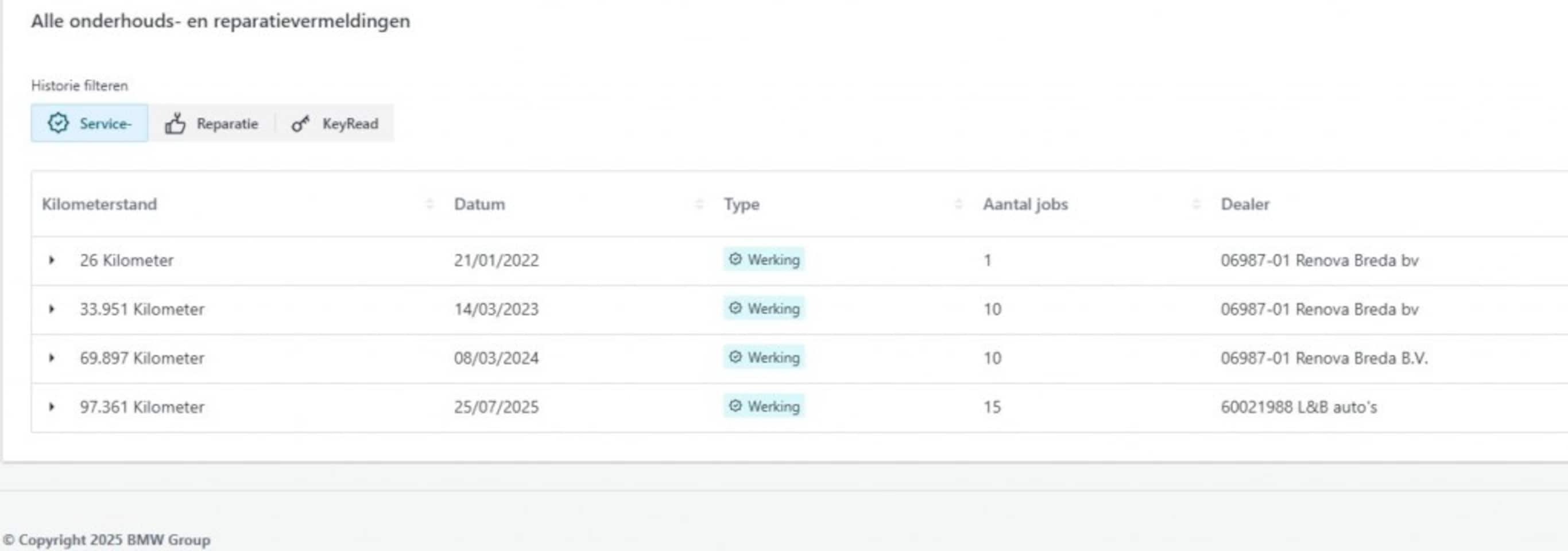Toggle the Reparatie history filter

click(x=211, y=123)
